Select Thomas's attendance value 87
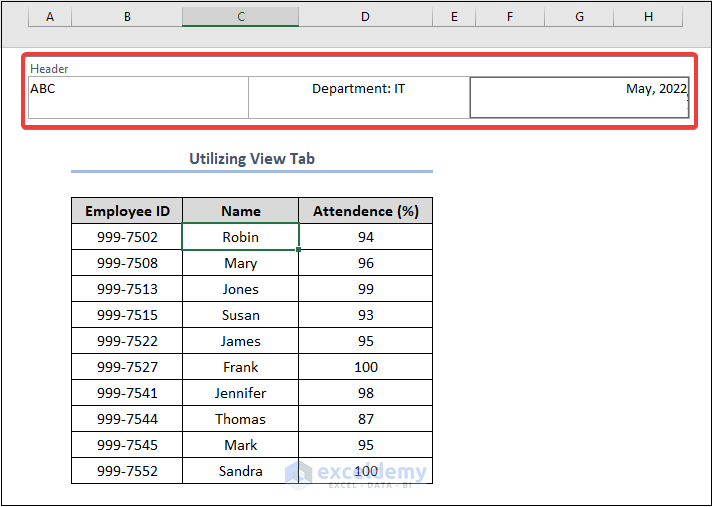Screen dimensions: 712x507 coord(366,418)
